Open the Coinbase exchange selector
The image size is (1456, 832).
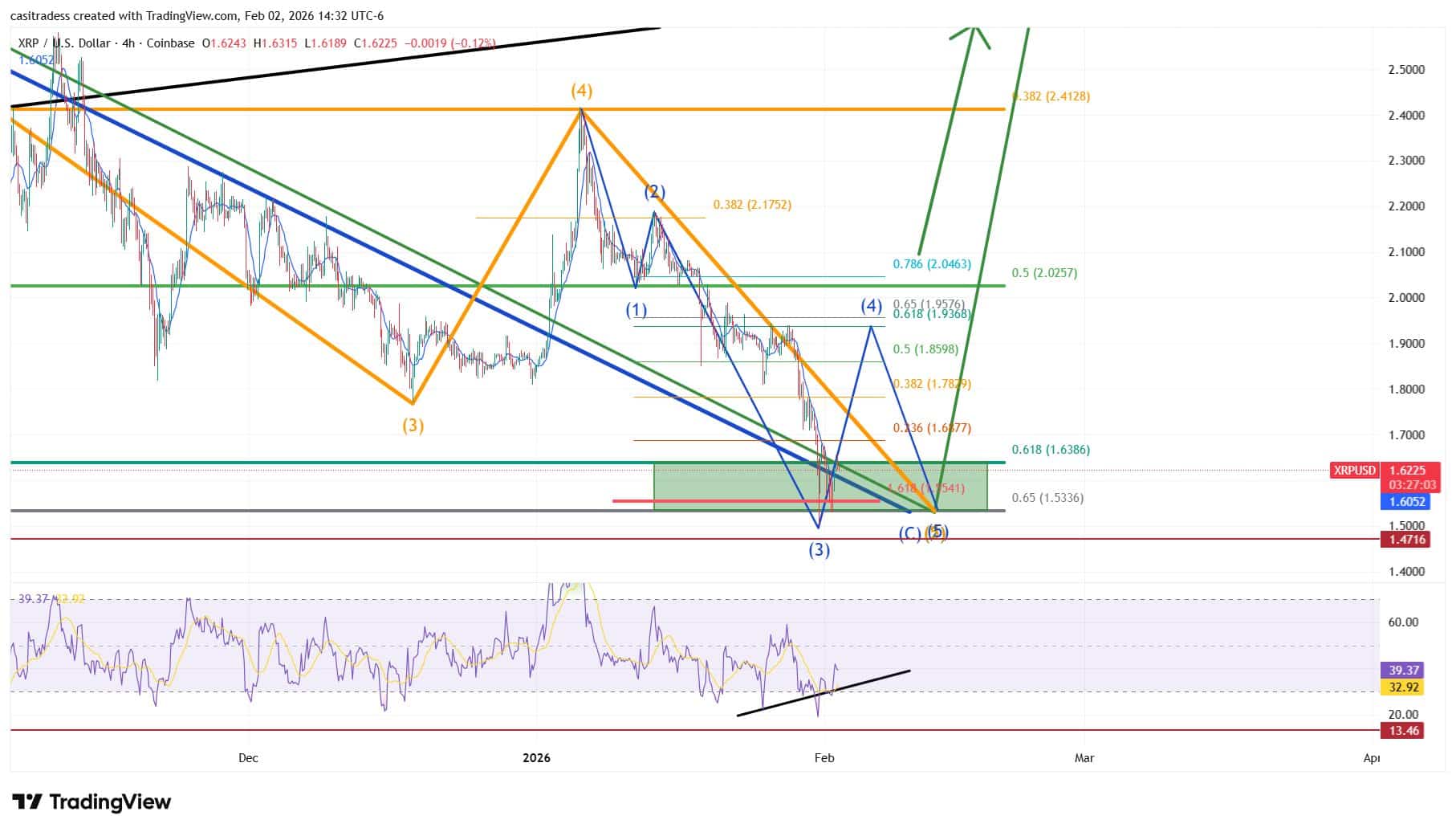point(170,44)
